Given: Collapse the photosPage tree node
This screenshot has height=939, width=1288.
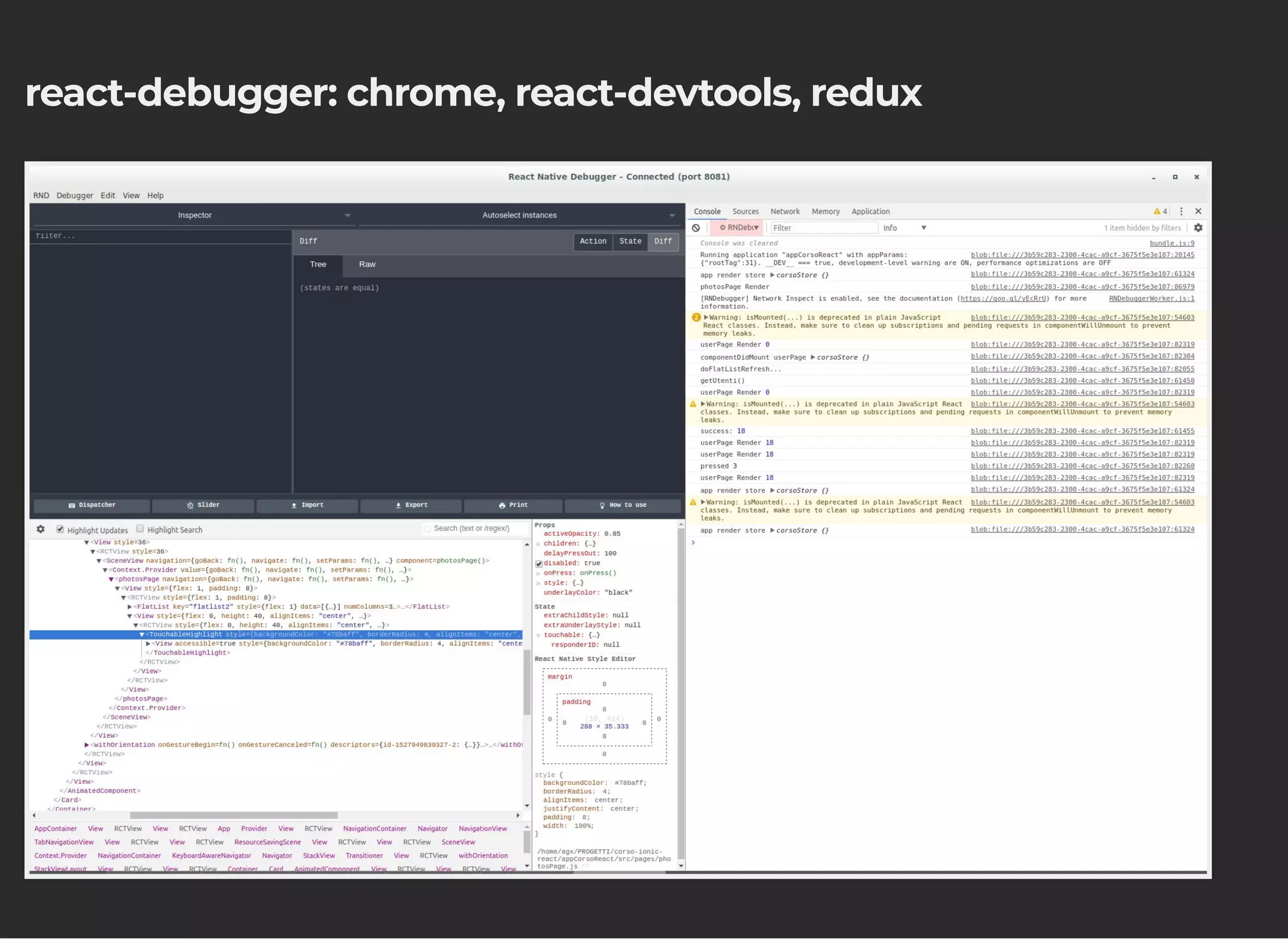Looking at the screenshot, I should click(x=111, y=579).
